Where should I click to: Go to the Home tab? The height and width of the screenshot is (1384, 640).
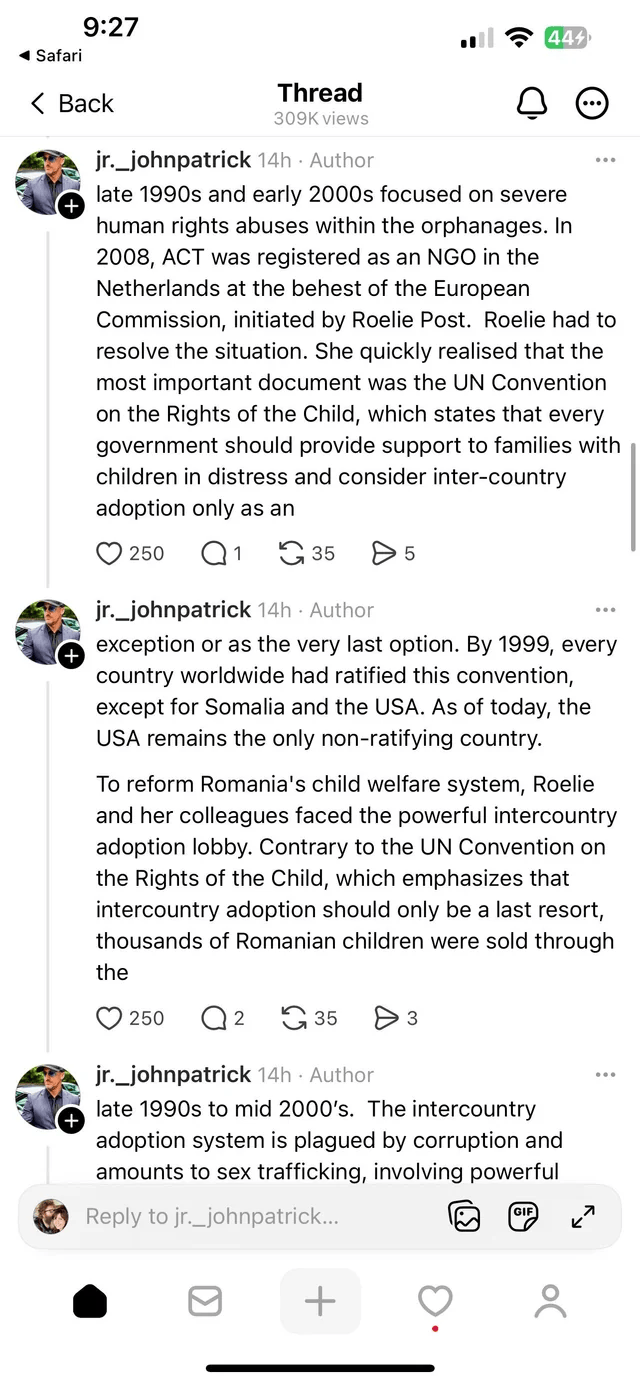coord(90,1301)
